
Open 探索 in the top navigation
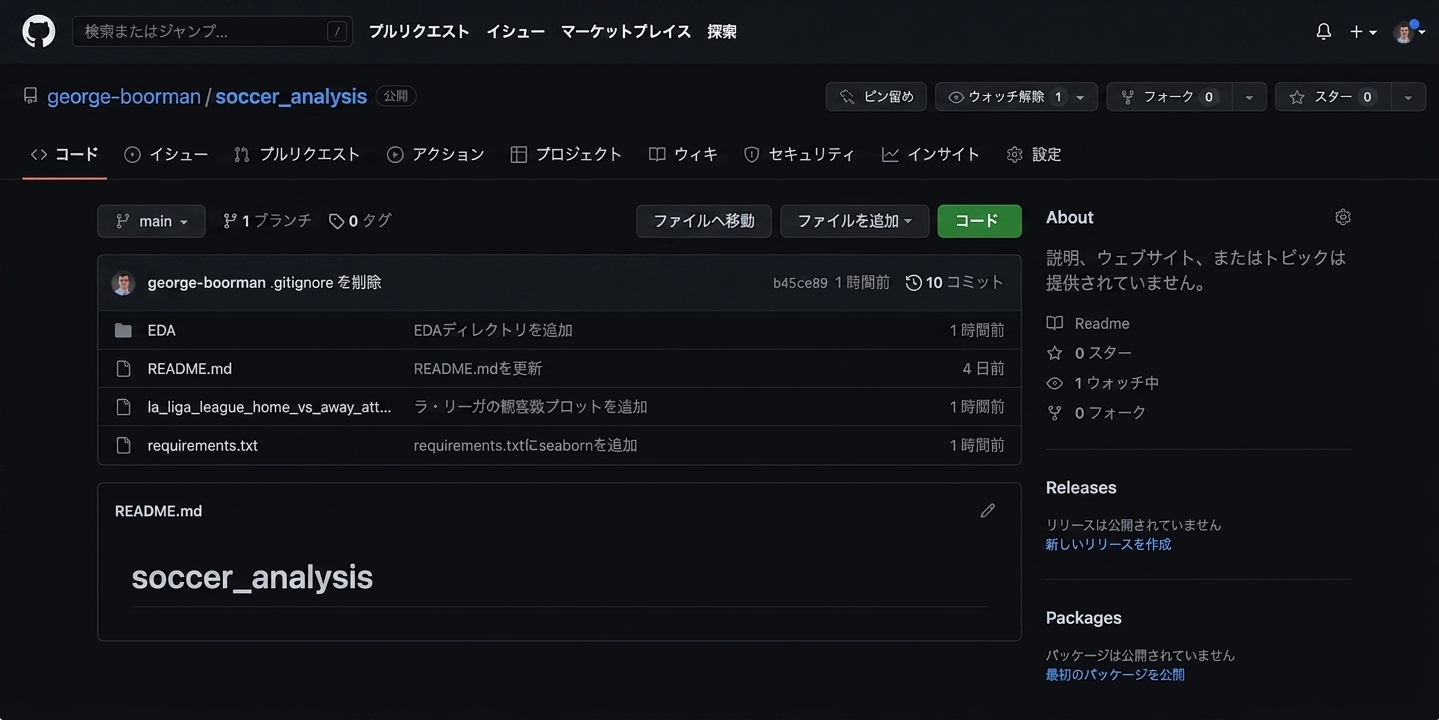click(x=722, y=31)
